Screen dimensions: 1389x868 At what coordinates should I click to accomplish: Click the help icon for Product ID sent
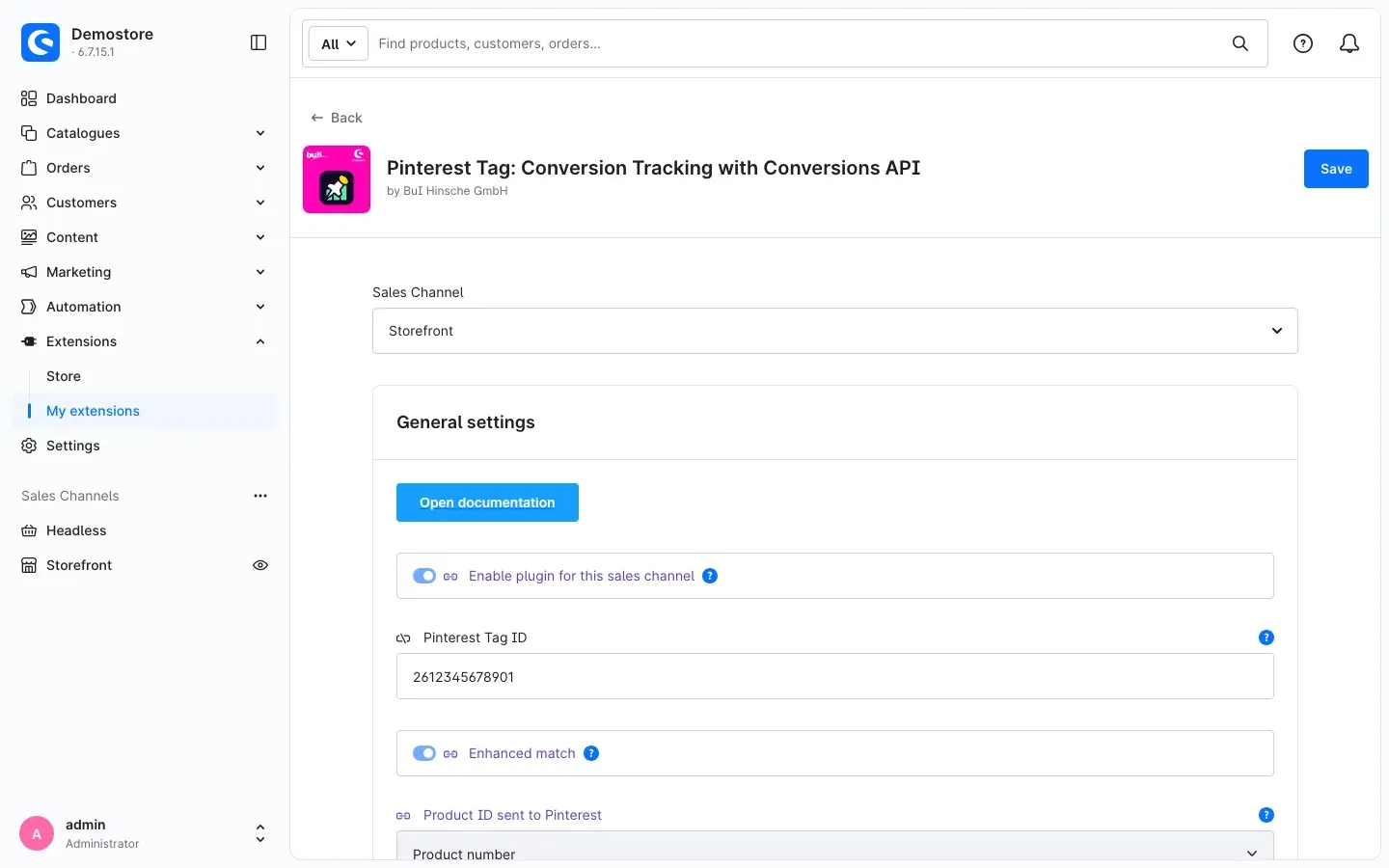[x=1266, y=815]
